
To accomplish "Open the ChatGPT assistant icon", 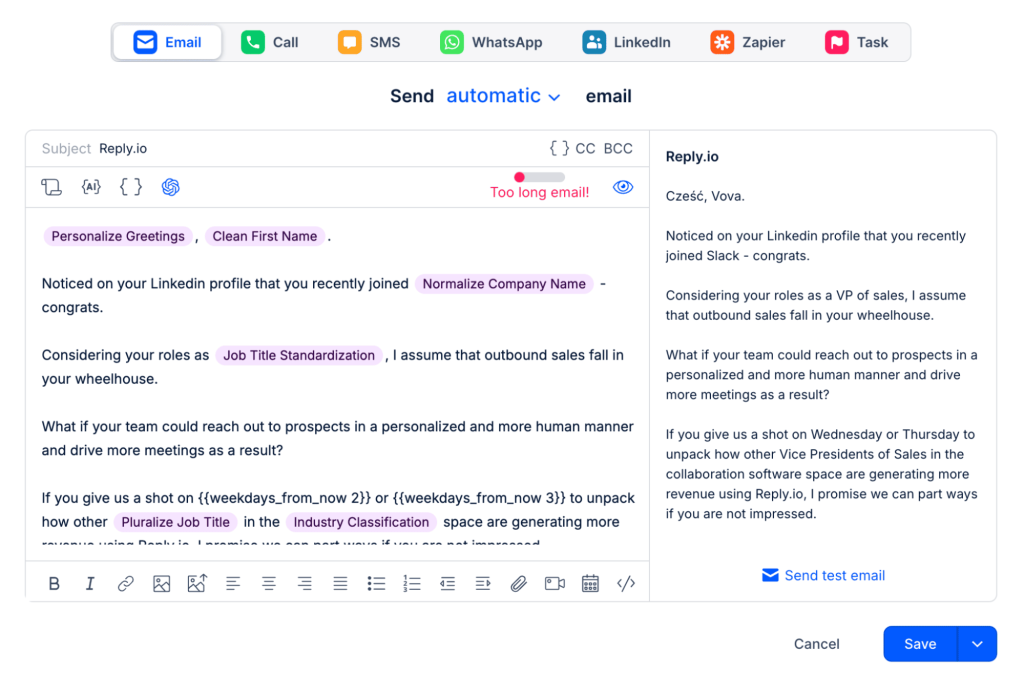I will [170, 187].
